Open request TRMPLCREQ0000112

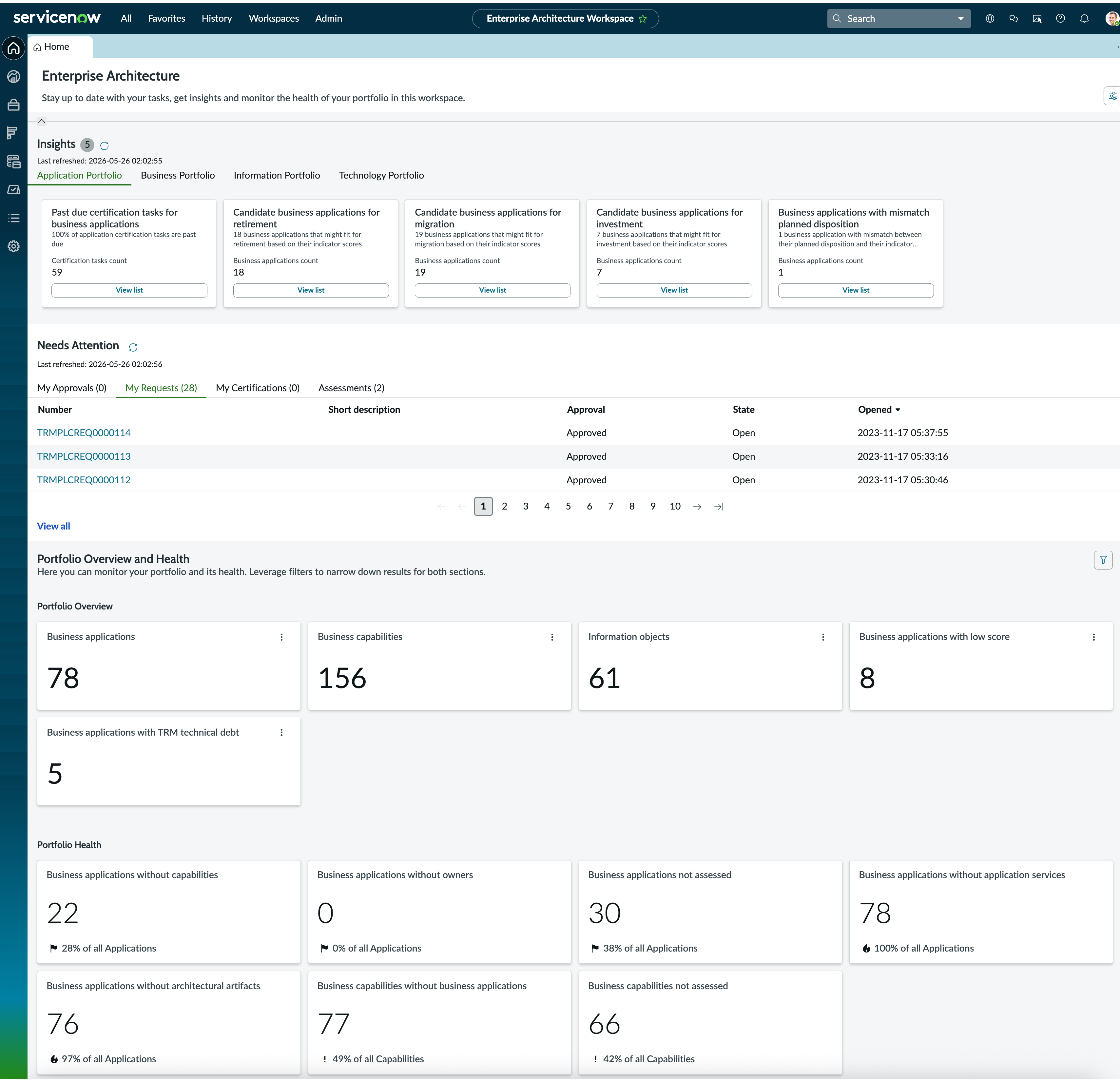pyautogui.click(x=84, y=480)
